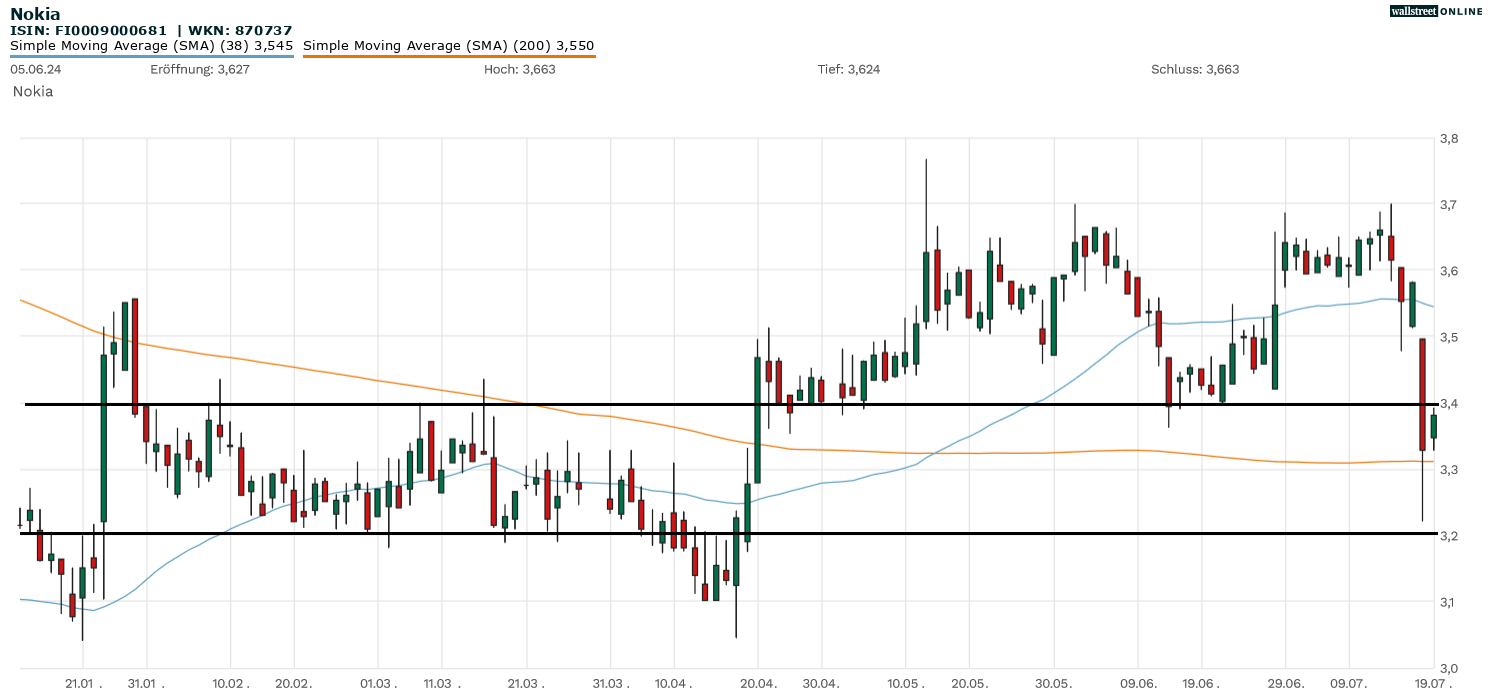The image size is (1490, 689).
Task: Click the Schluss: 3,663 value
Action: (x=1195, y=69)
